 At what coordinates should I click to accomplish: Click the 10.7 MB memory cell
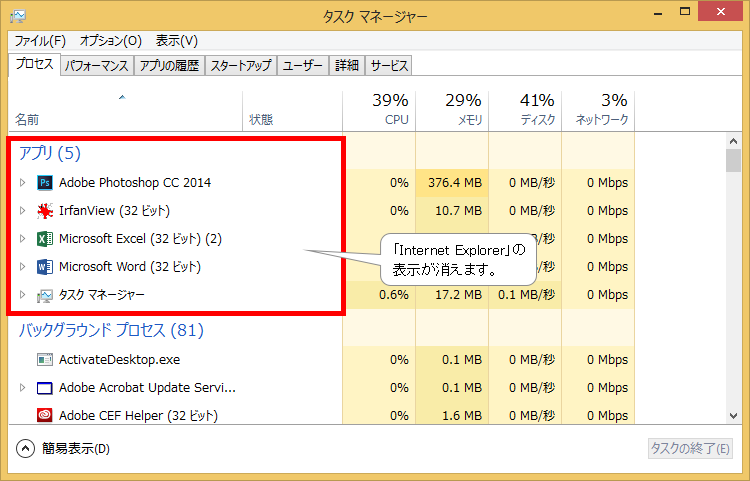pos(452,211)
